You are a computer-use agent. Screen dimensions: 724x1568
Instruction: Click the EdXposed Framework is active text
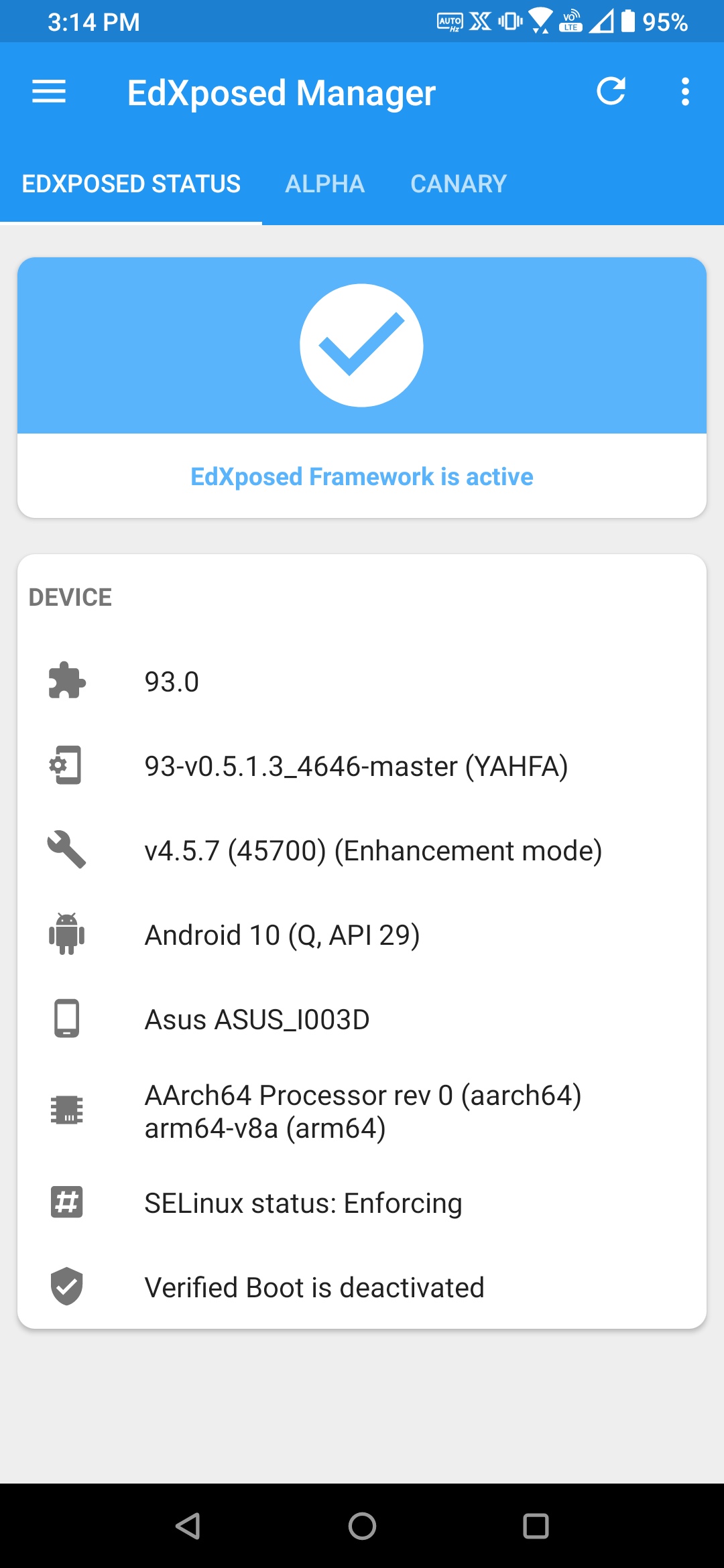point(362,476)
